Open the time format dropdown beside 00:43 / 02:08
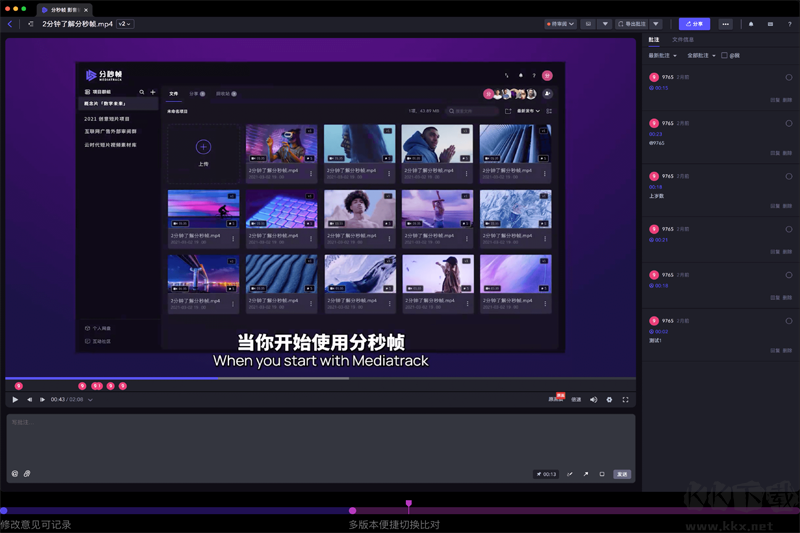Image resolution: width=800 pixels, height=533 pixels. (x=90, y=400)
